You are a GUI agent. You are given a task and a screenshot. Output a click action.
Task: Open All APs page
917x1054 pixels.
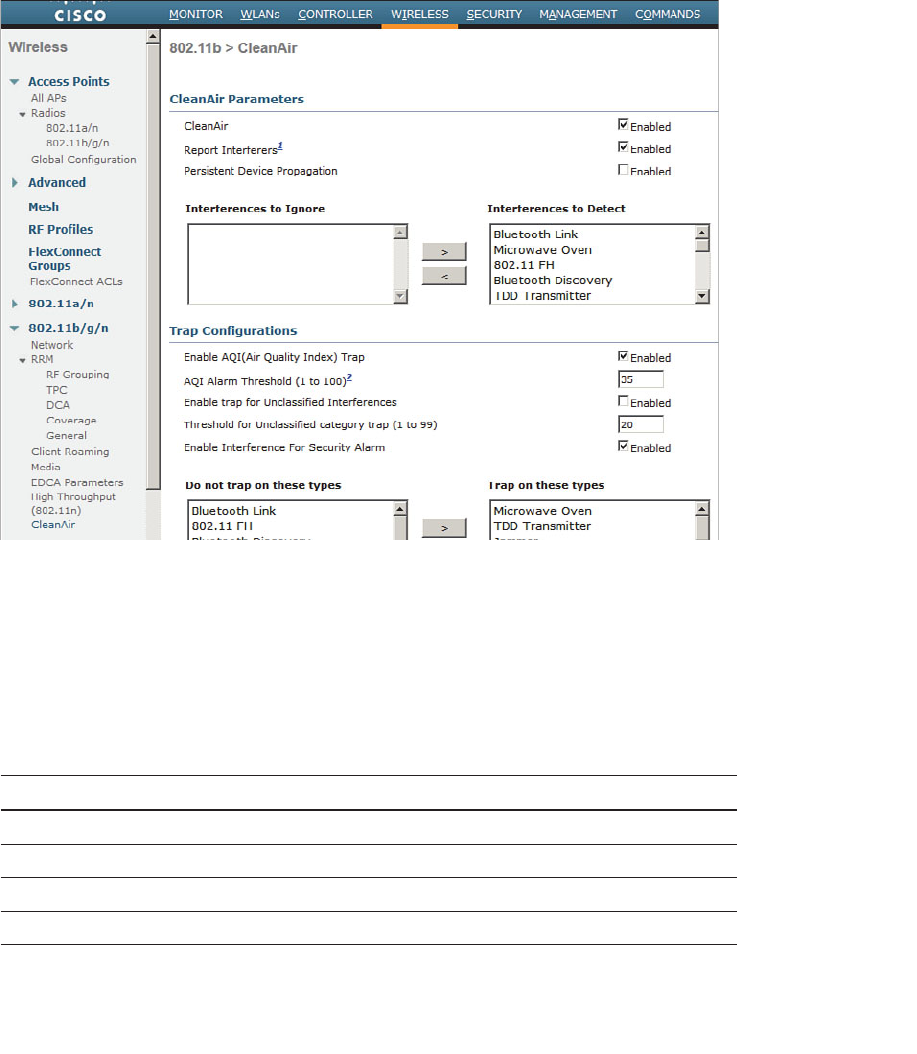click(x=48, y=98)
